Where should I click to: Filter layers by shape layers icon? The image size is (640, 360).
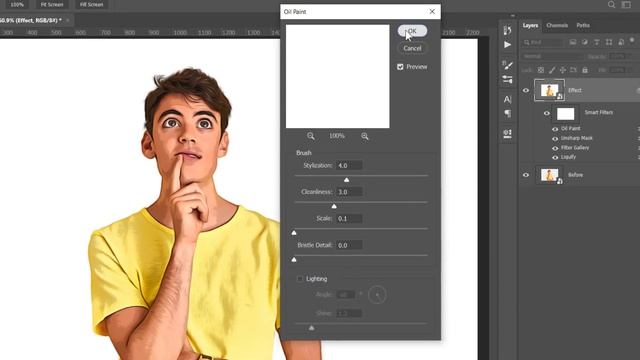609,42
